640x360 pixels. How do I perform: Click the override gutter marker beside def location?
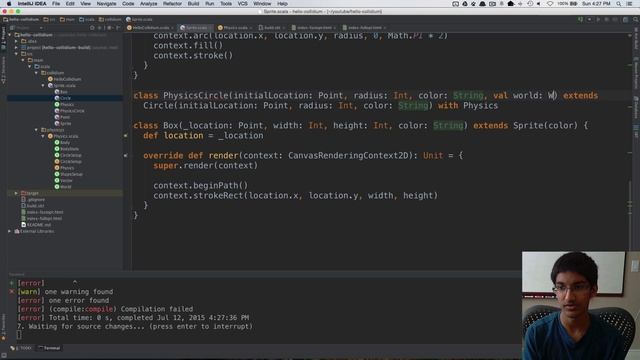tap(126, 136)
